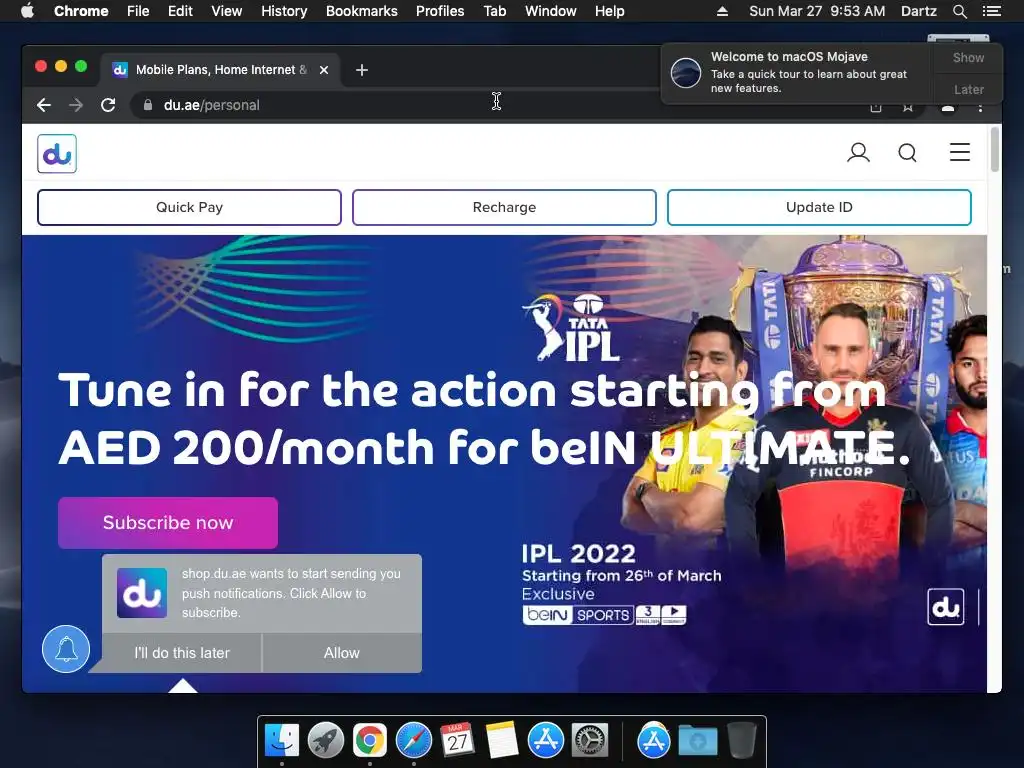Screen dimensions: 1024x768
Task: Click the browser forward arrow
Action: click(76, 105)
